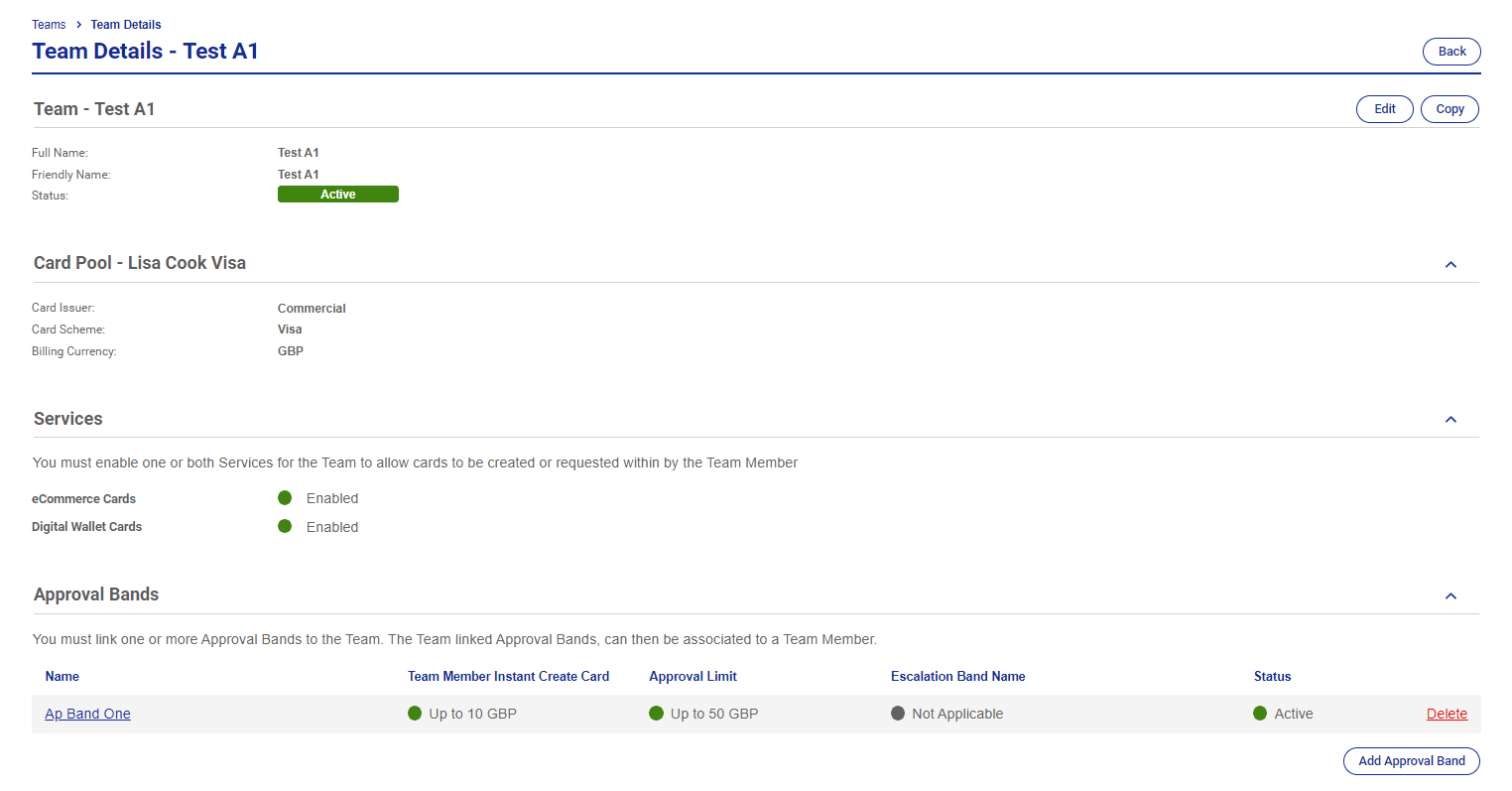The height and width of the screenshot is (791, 1512).
Task: Delete the Ap Band One row
Action: [1447, 714]
